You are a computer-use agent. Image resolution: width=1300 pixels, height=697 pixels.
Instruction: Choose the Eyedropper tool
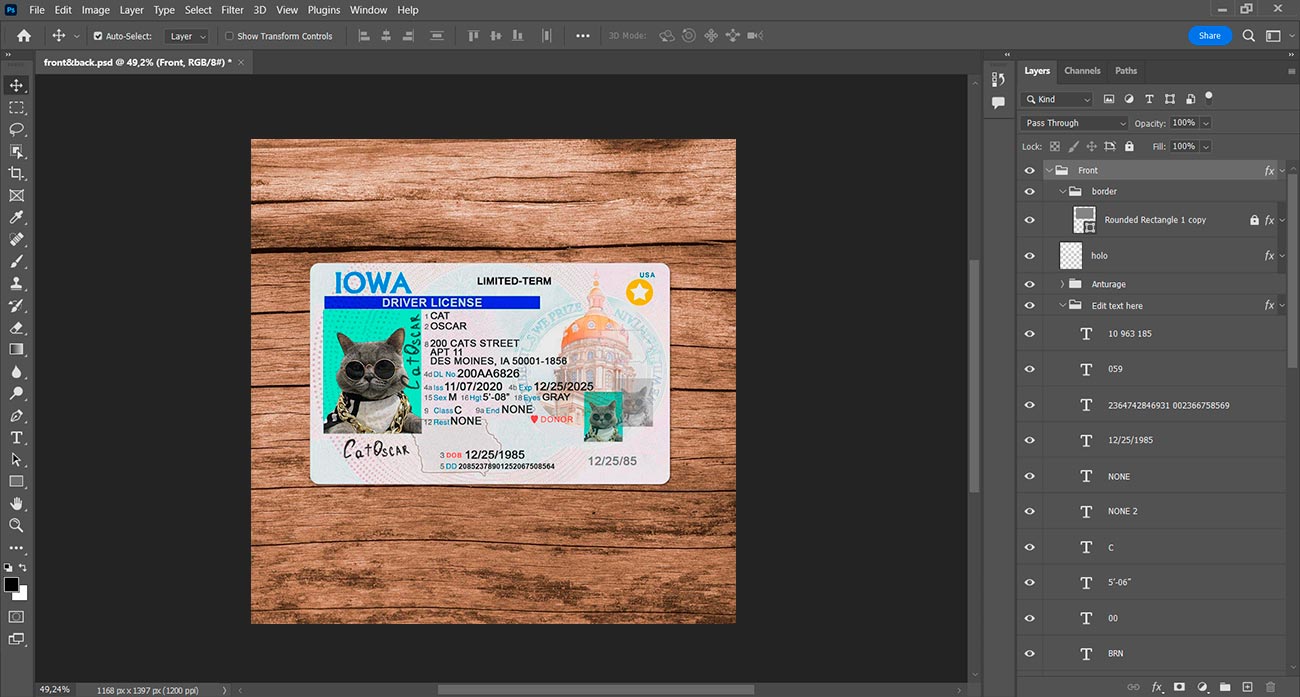point(16,217)
